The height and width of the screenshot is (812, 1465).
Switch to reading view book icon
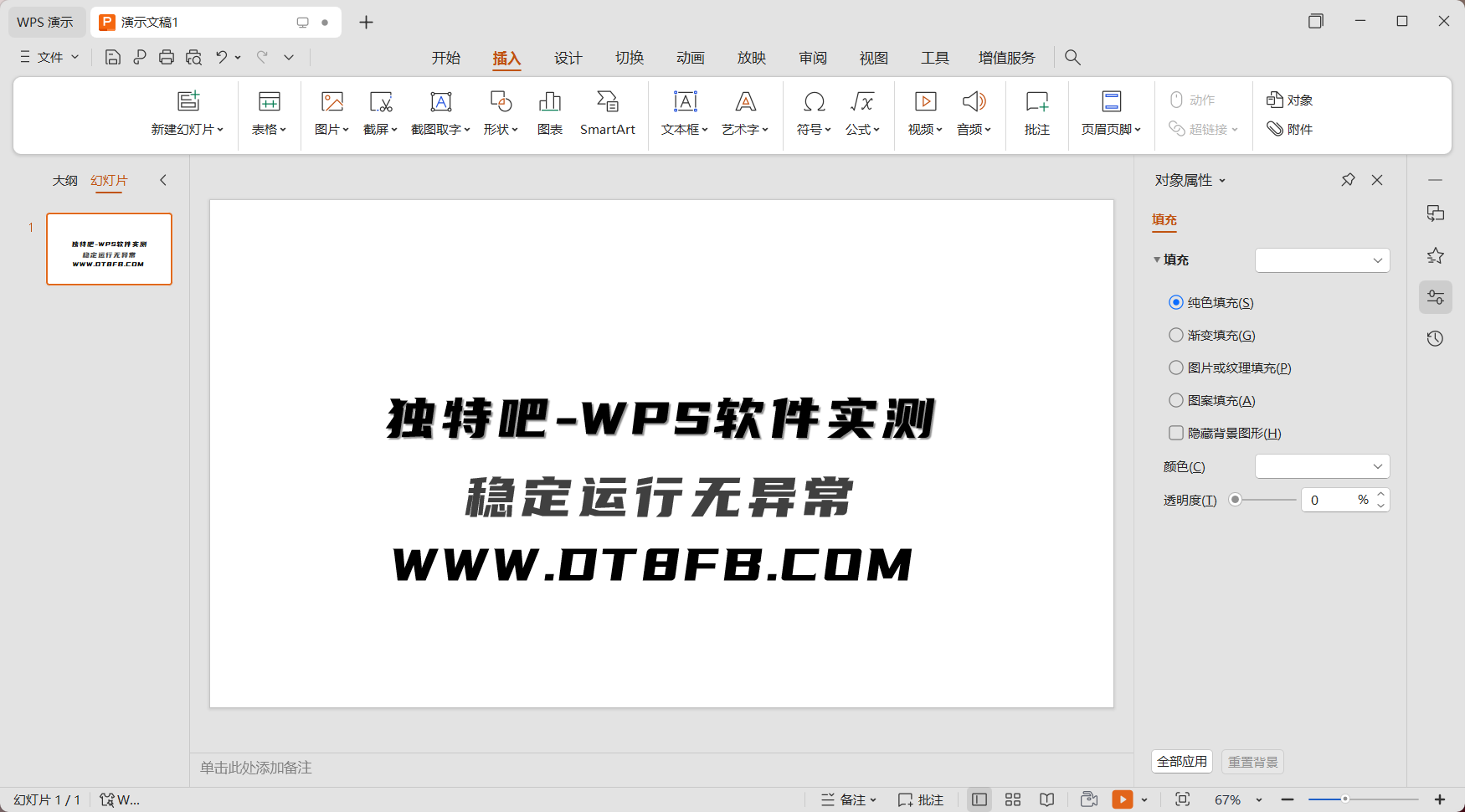click(x=1046, y=799)
